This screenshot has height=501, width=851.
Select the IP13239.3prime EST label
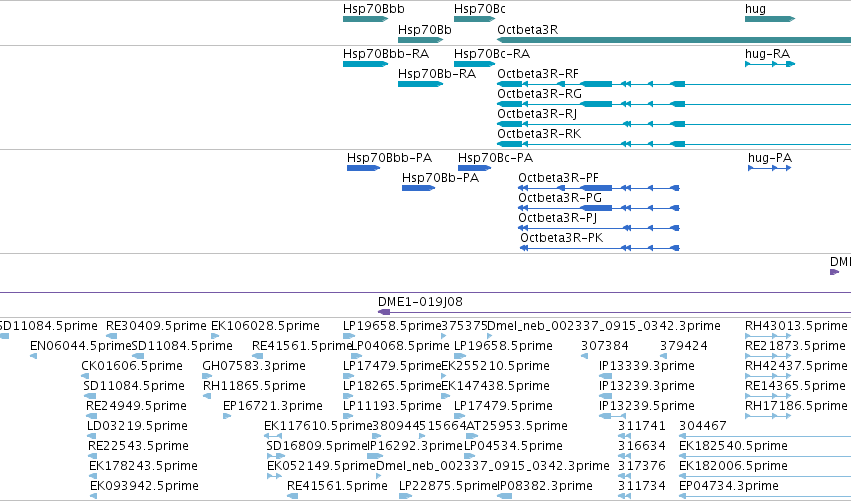[646, 386]
